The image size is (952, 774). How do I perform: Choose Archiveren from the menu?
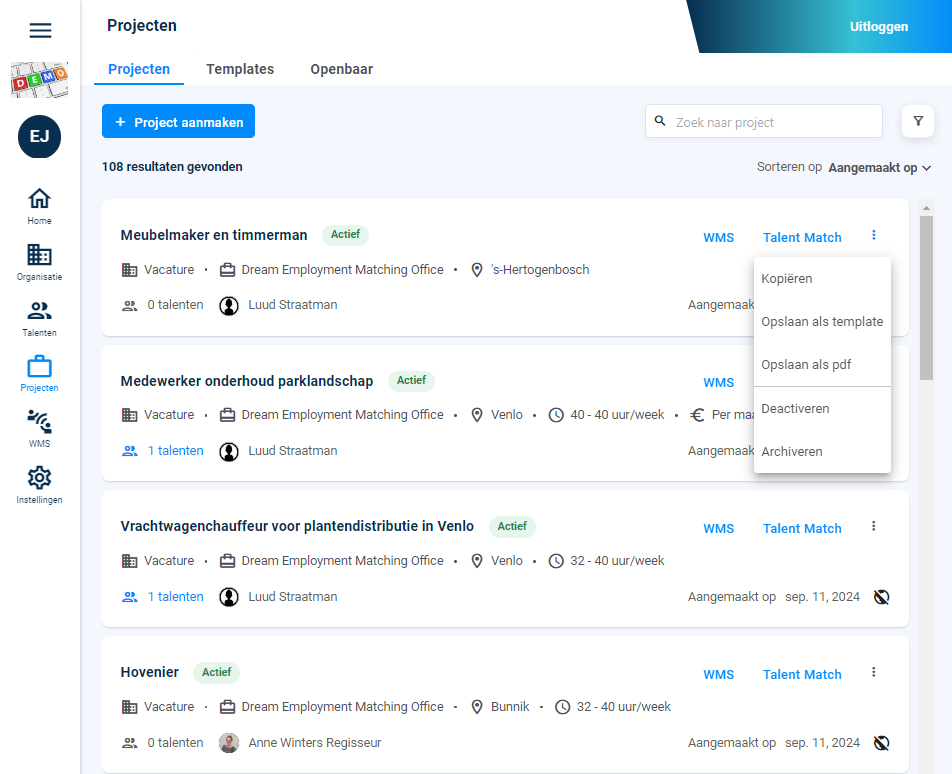pos(822,452)
